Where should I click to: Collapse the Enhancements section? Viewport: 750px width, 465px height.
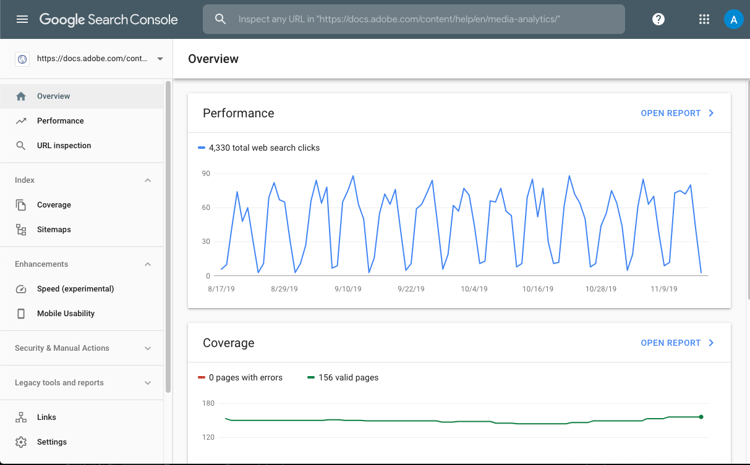click(148, 264)
